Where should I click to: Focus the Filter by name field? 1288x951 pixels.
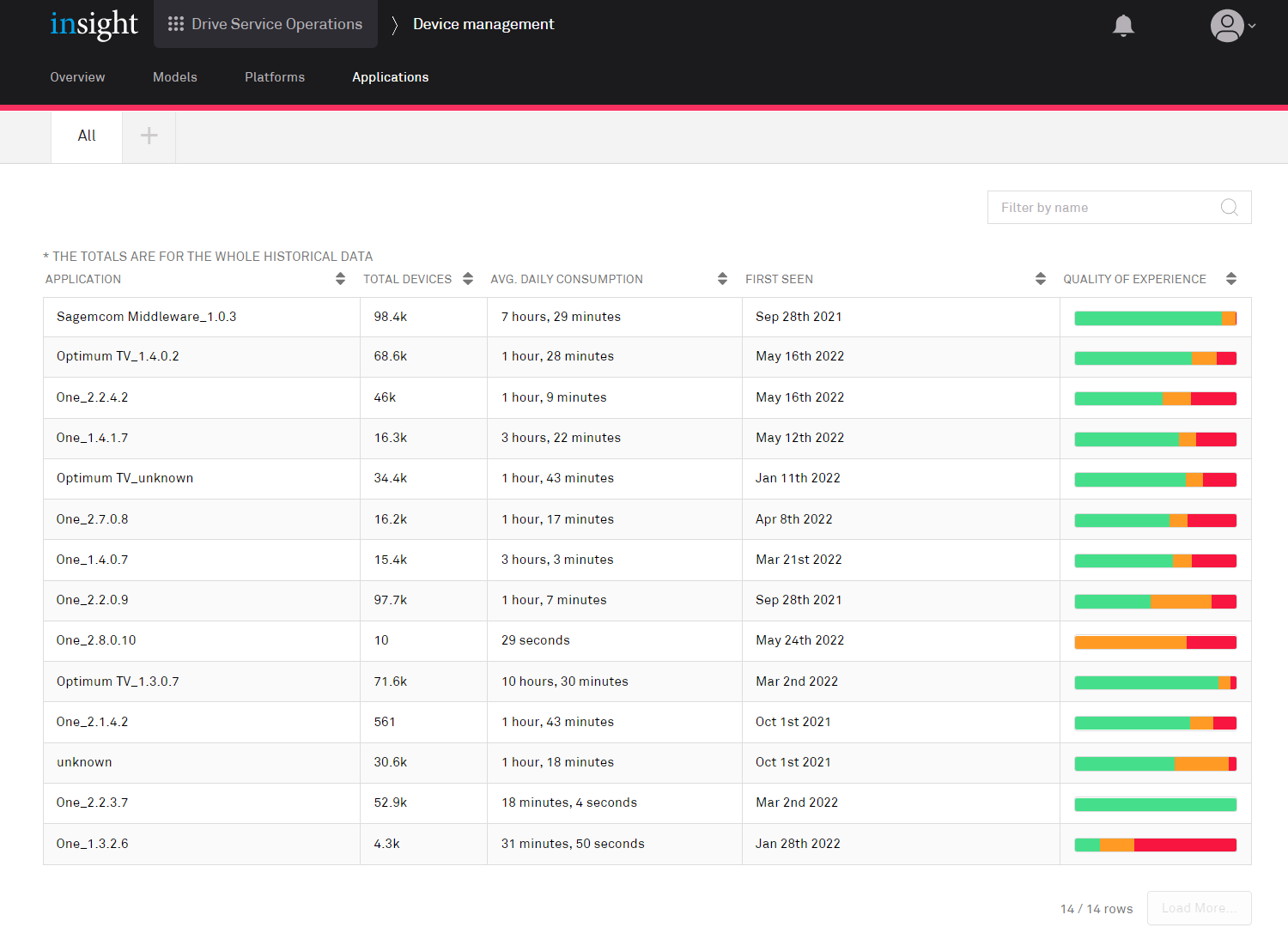pyautogui.click(x=1106, y=208)
